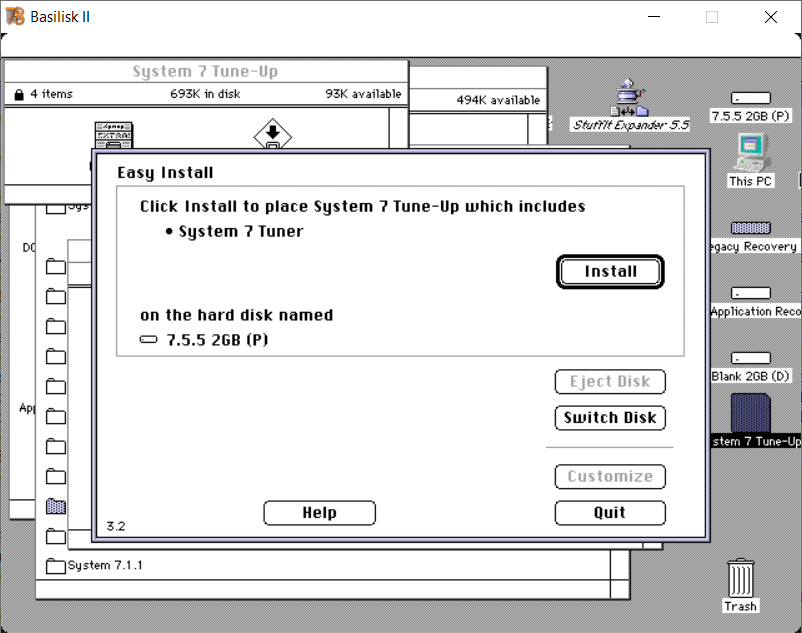802x633 pixels.
Task: Click the '4 items' text in Tune-Up window
Action: pyautogui.click(x=51, y=94)
